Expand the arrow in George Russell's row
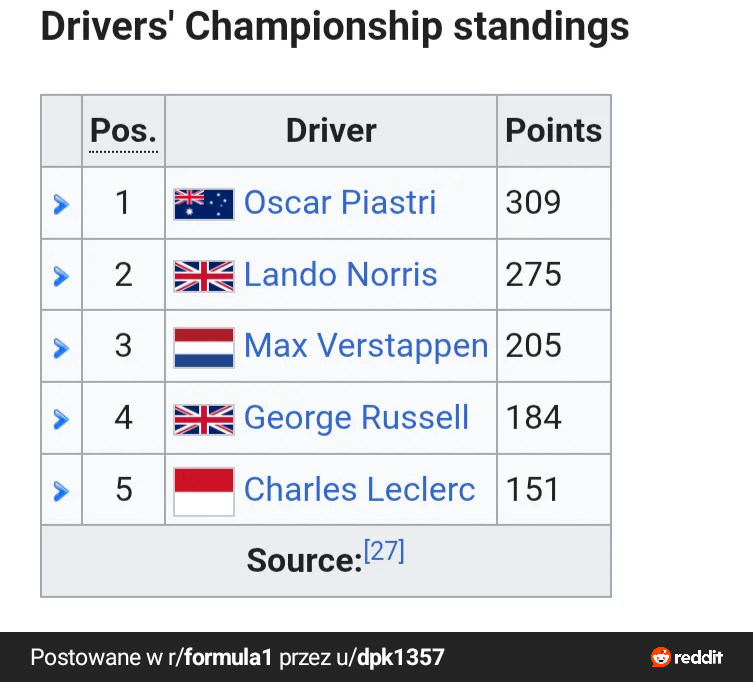The image size is (753, 682). click(x=61, y=419)
